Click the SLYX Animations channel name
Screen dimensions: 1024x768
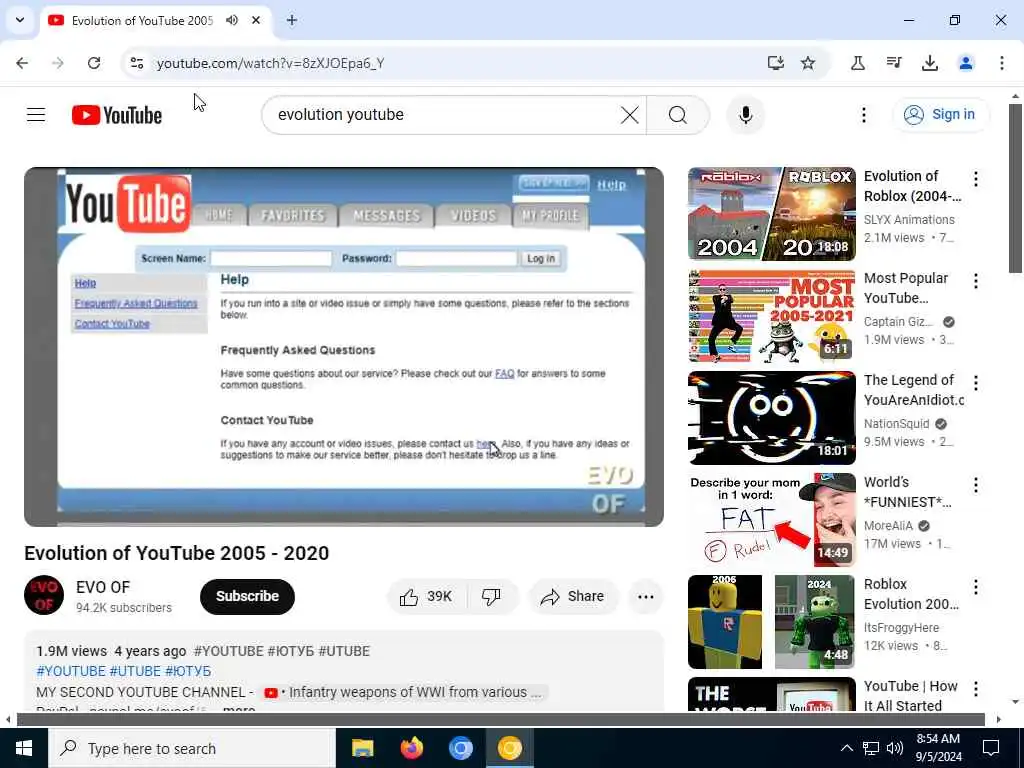pos(909,219)
